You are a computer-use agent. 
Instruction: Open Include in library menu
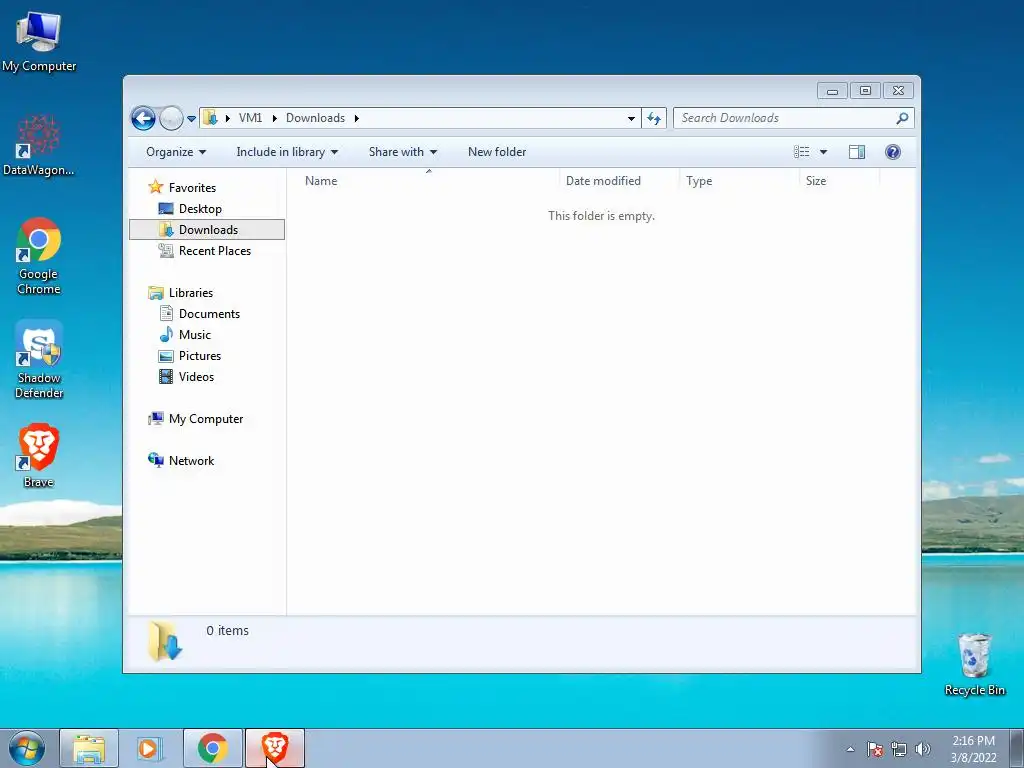287,152
